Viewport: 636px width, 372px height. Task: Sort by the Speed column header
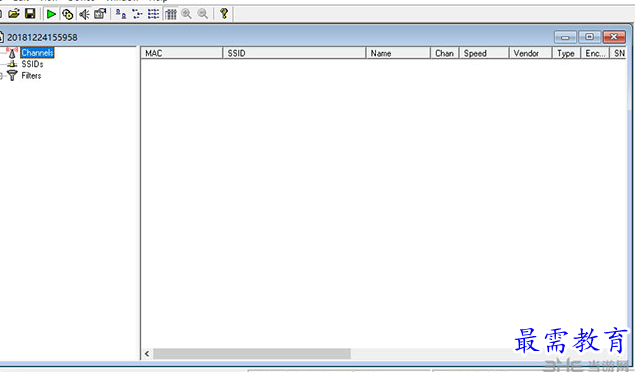pos(484,53)
